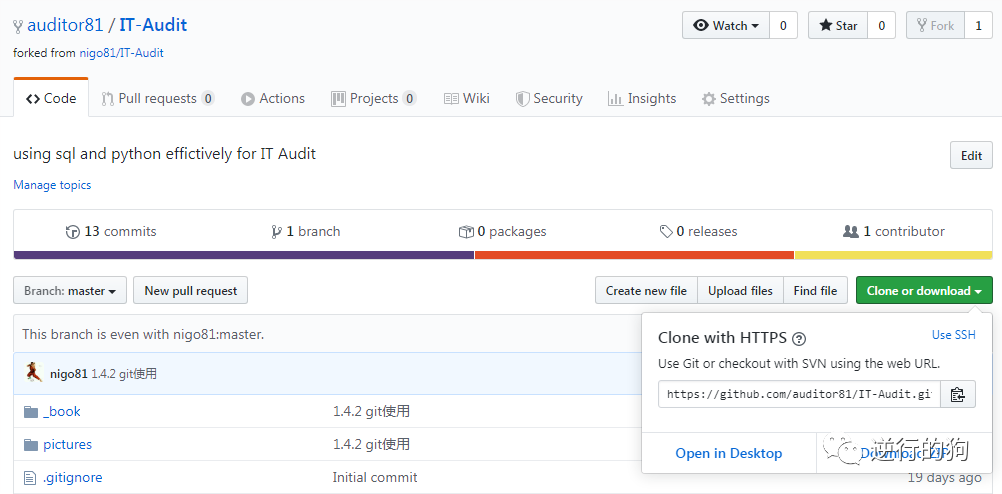
Task: Open the Initial commit message link
Action: click(374, 477)
